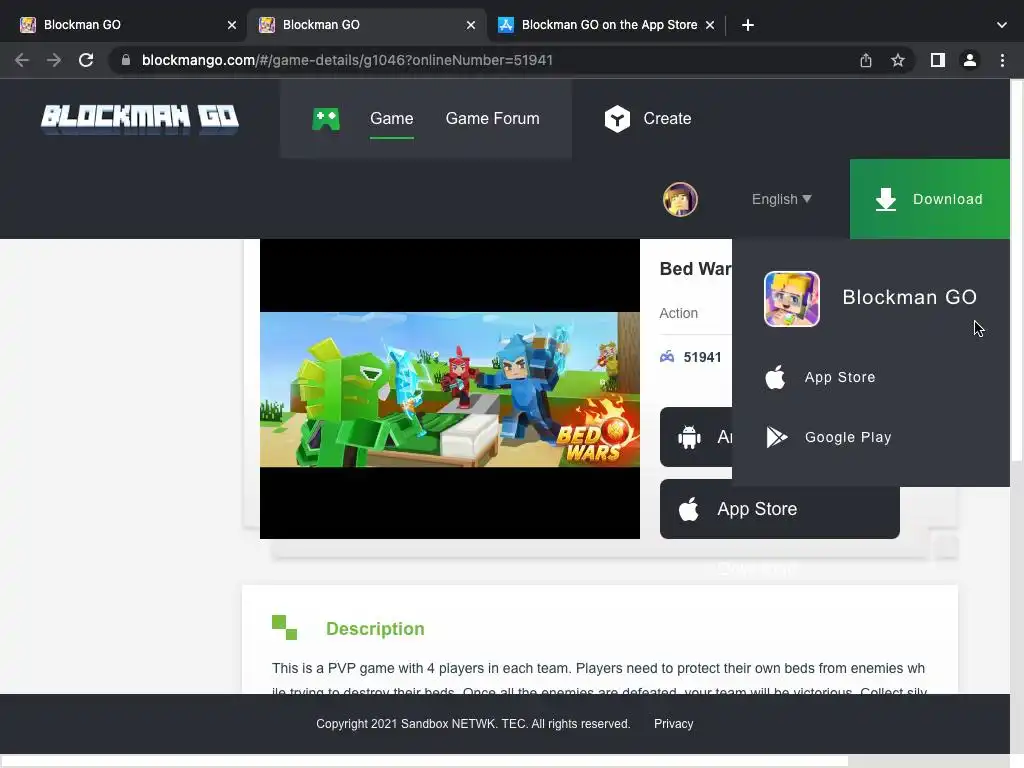The image size is (1024, 768).
Task: Click the download arrow icon
Action: point(886,199)
